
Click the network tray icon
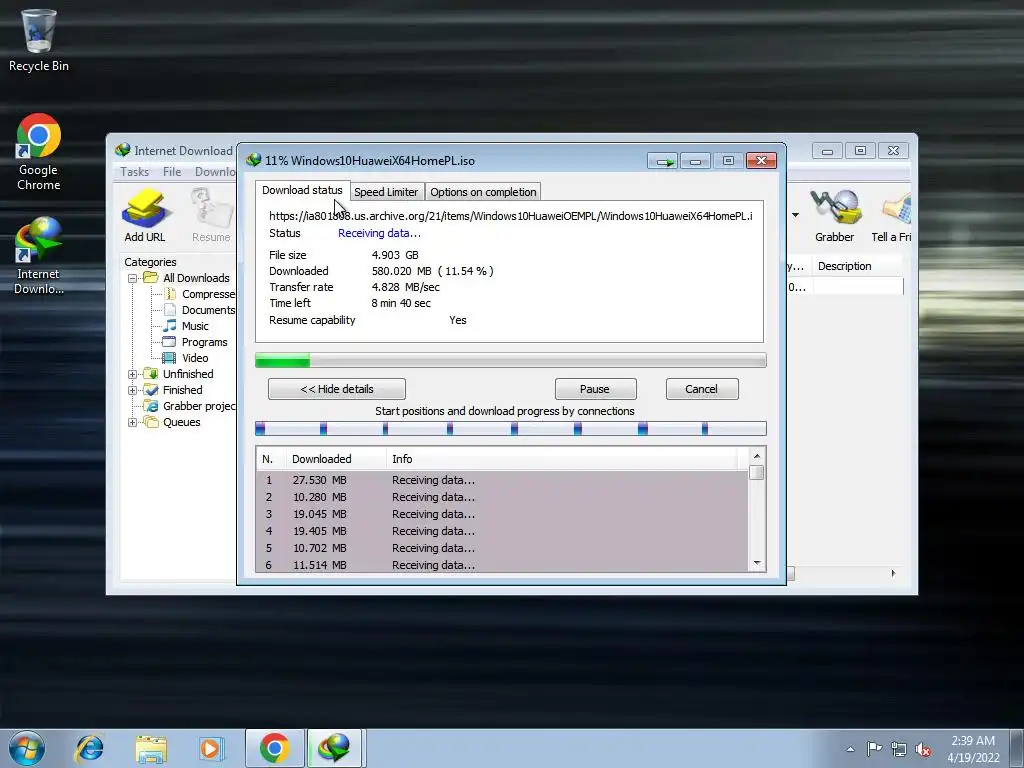click(899, 749)
